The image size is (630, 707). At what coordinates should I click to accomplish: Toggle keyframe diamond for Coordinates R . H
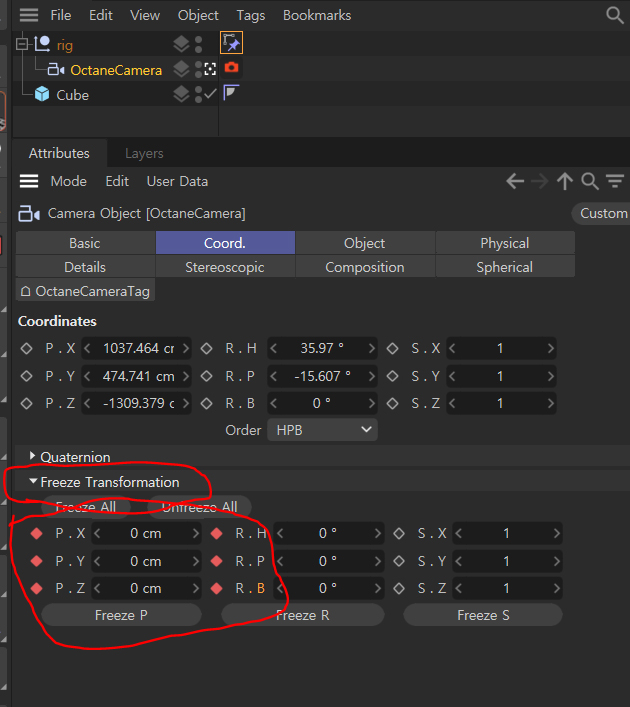point(207,348)
